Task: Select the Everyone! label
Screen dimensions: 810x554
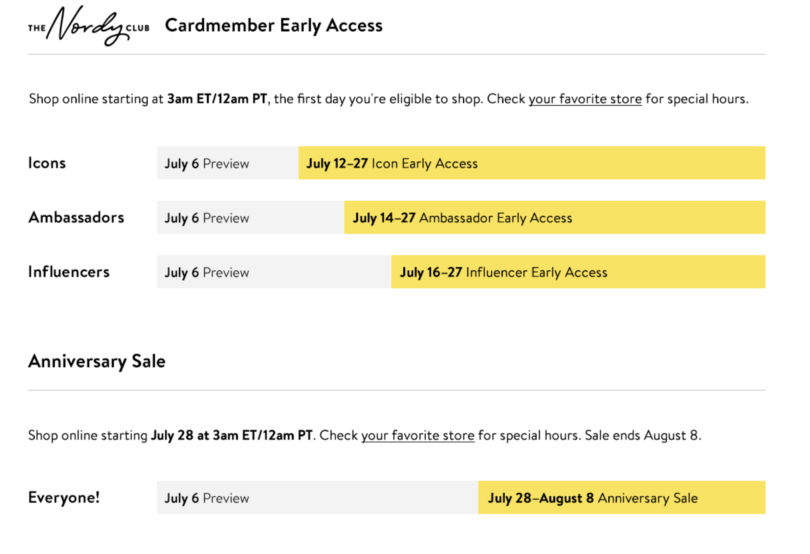Action: [x=64, y=497]
